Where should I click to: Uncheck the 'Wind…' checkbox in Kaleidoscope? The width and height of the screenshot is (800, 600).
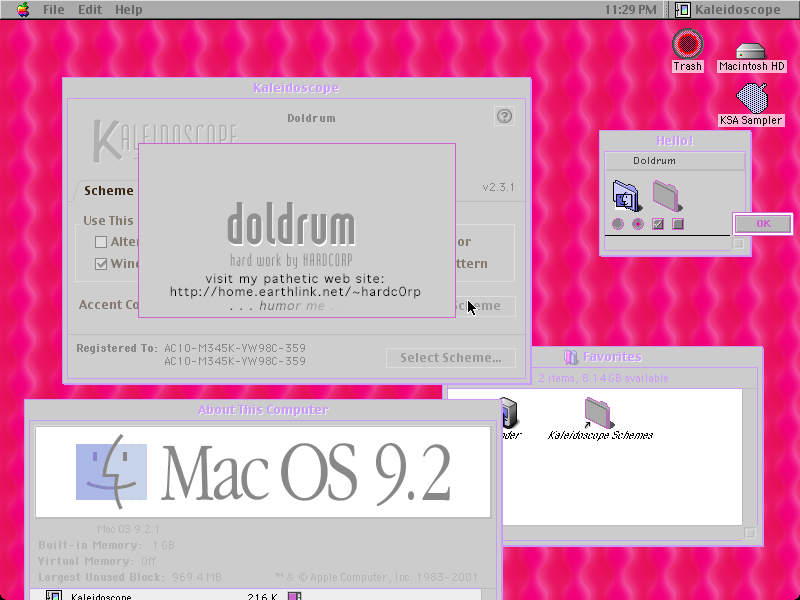click(x=101, y=264)
